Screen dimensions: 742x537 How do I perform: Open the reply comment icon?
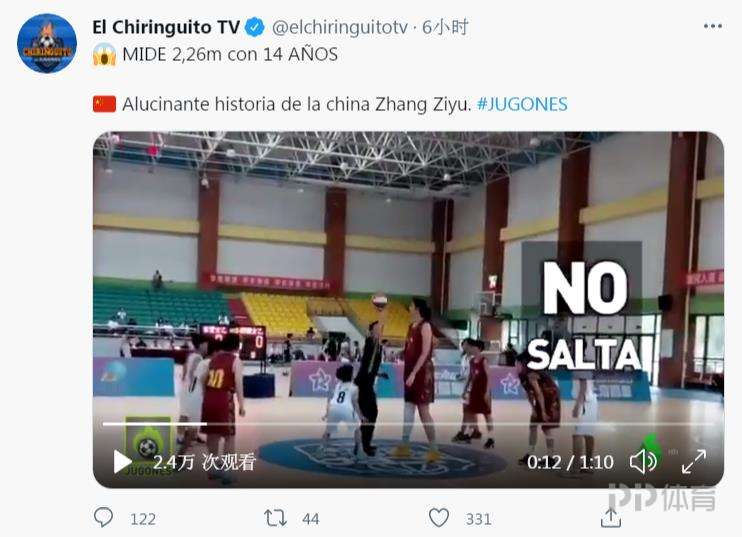103,517
